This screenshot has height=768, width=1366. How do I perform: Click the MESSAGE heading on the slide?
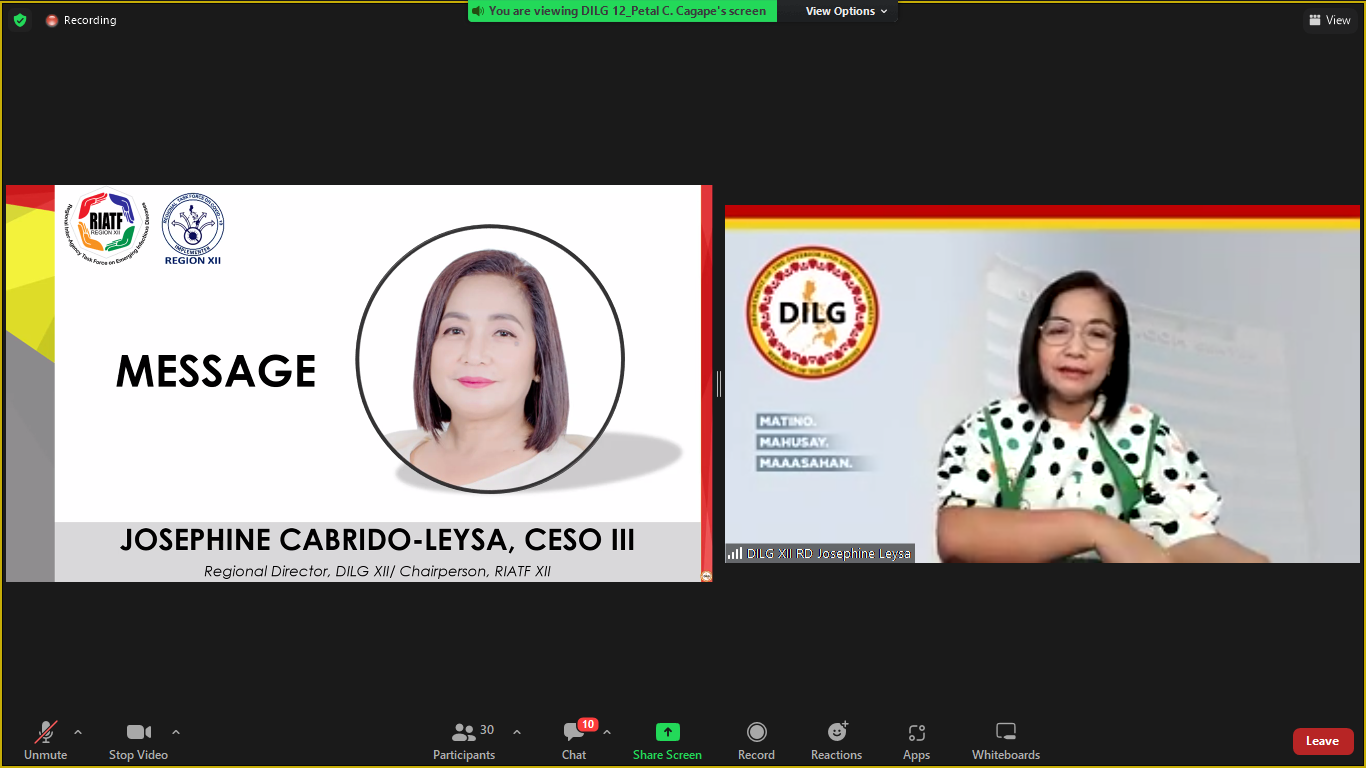(216, 371)
